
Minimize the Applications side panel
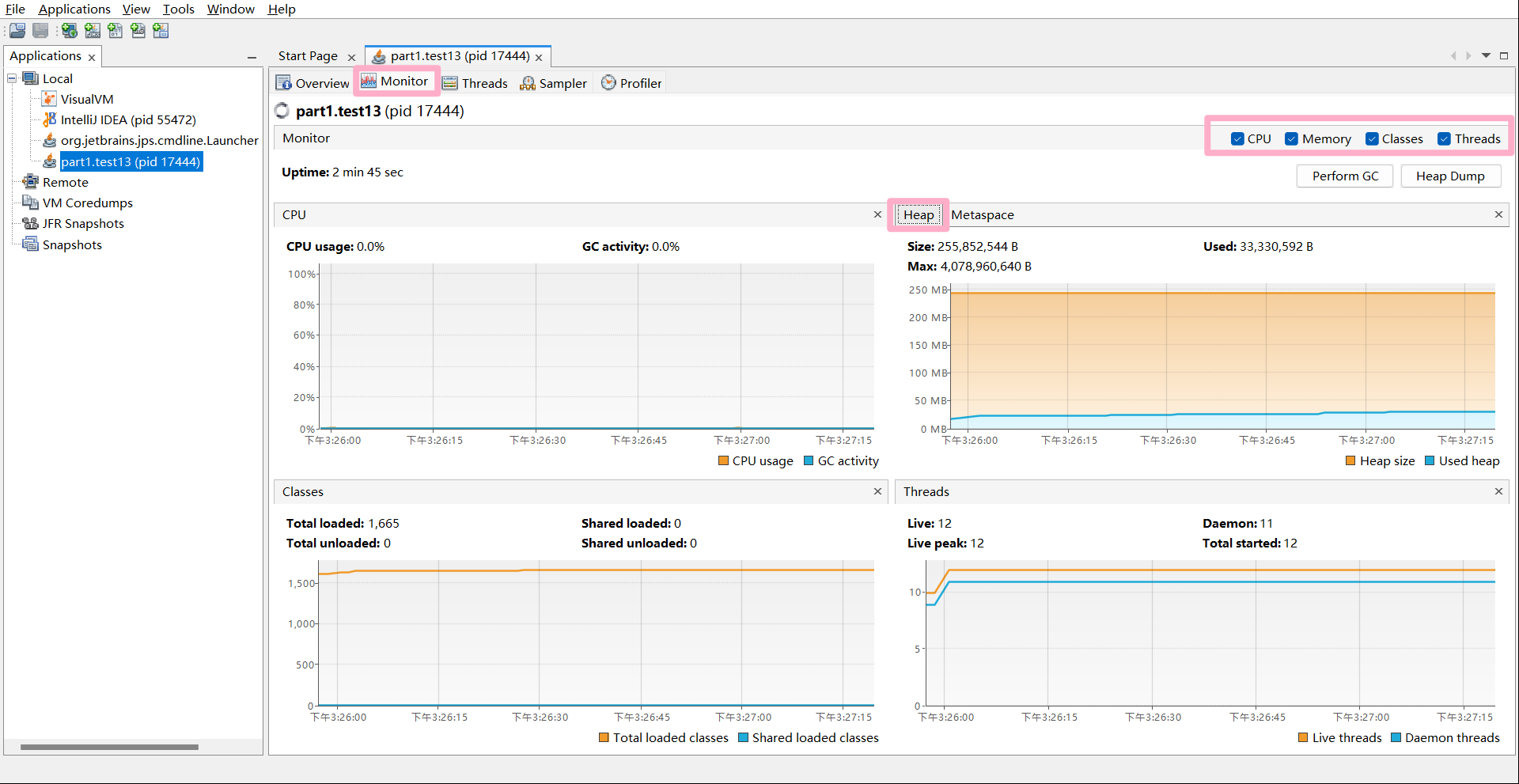(x=252, y=57)
